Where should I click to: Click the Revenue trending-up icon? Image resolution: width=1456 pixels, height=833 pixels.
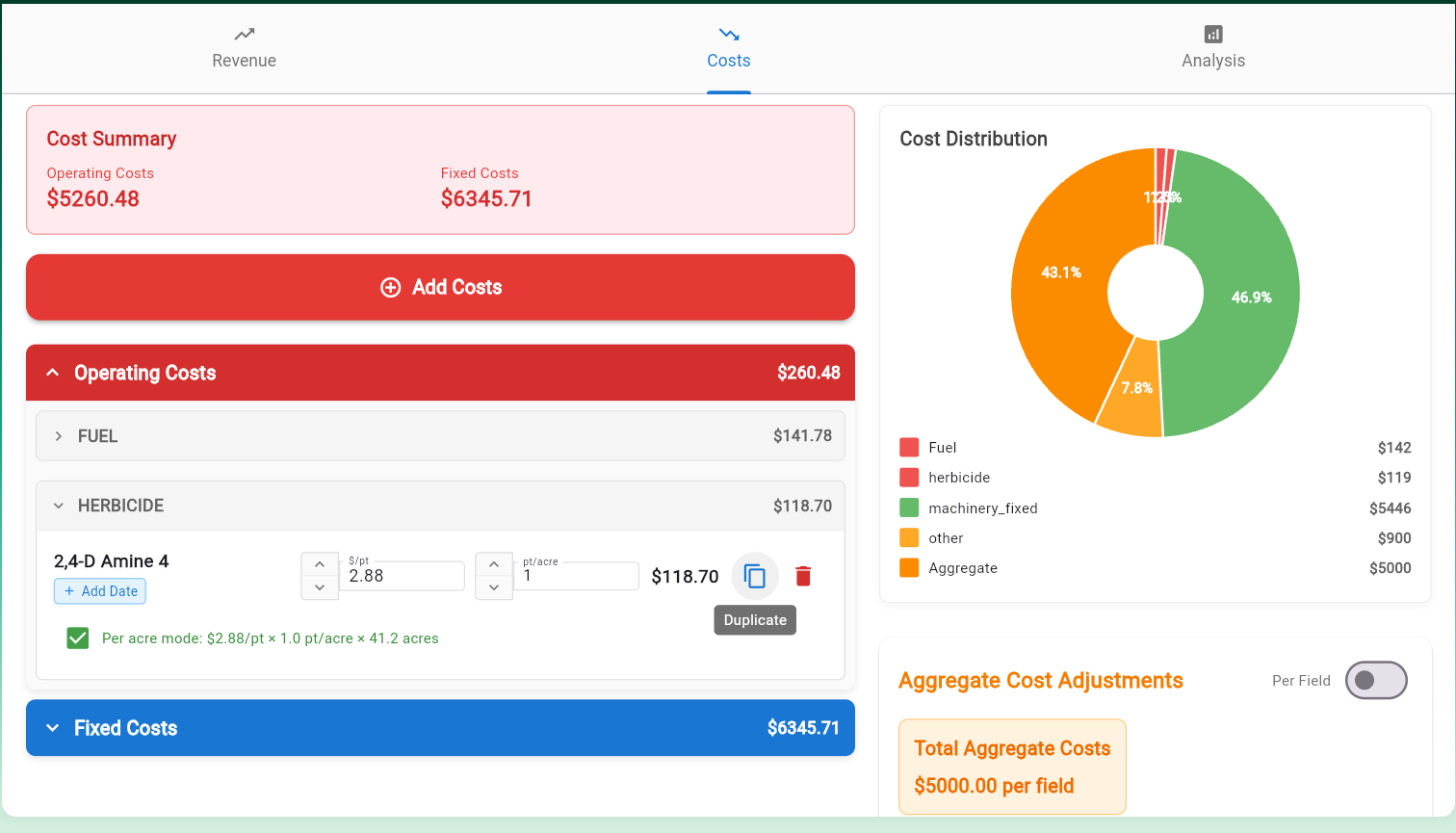tap(245, 35)
